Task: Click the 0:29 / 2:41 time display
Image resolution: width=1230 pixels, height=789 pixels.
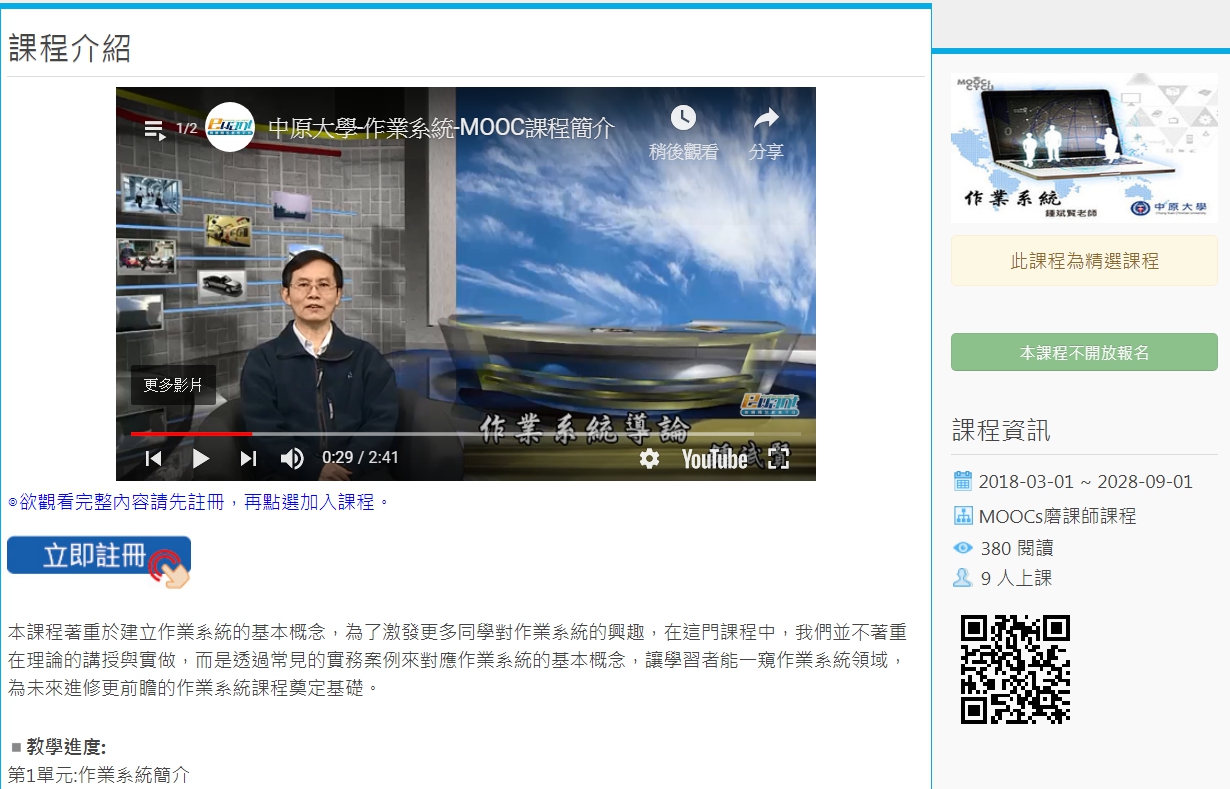Action: (x=360, y=458)
